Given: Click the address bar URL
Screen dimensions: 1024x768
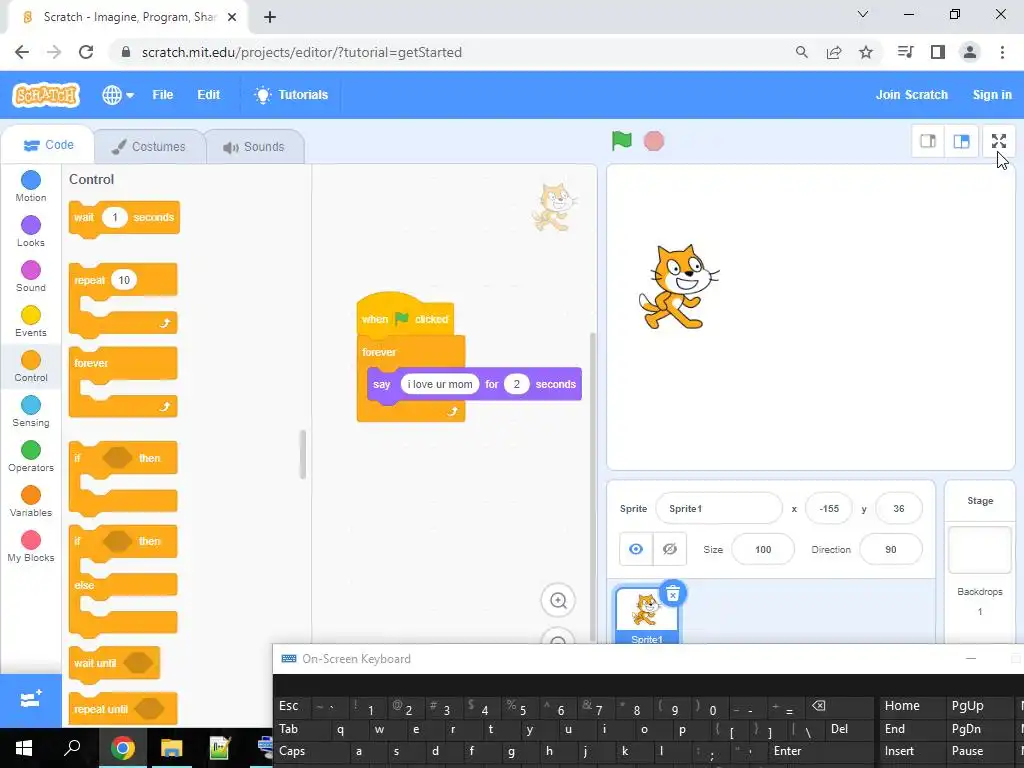Looking at the screenshot, I should coord(302,52).
